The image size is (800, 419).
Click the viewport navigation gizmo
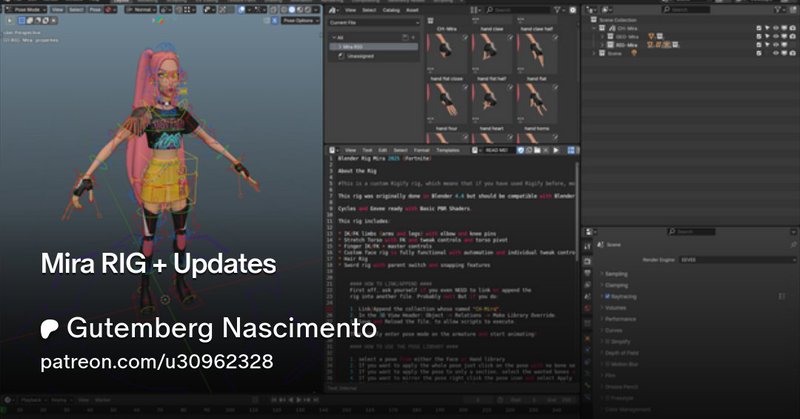[160, 20]
